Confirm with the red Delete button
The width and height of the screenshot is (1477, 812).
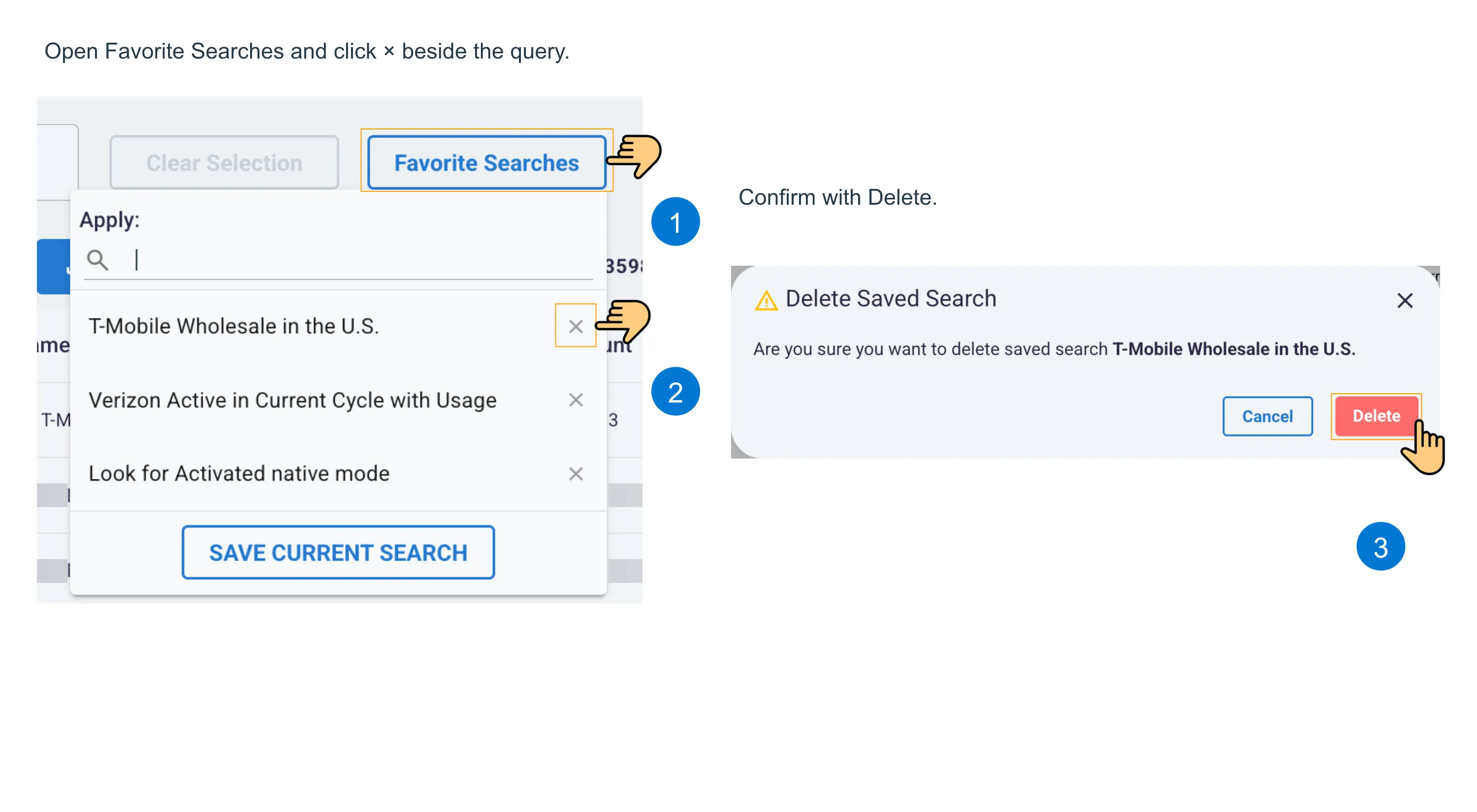coord(1376,416)
